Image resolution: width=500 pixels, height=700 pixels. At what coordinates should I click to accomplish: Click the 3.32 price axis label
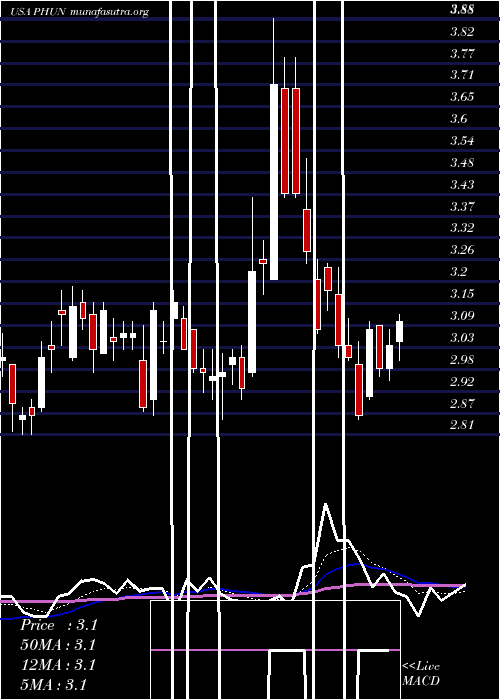click(462, 228)
